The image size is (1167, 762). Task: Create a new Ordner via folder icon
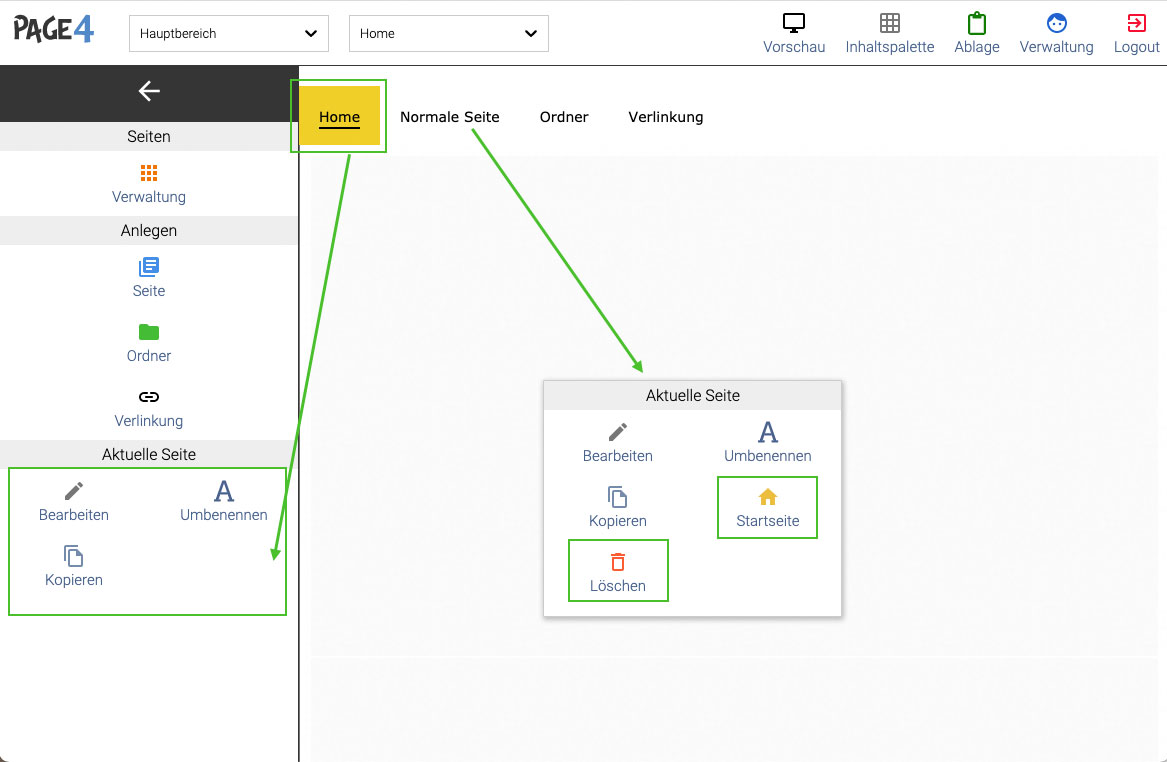[x=149, y=331]
